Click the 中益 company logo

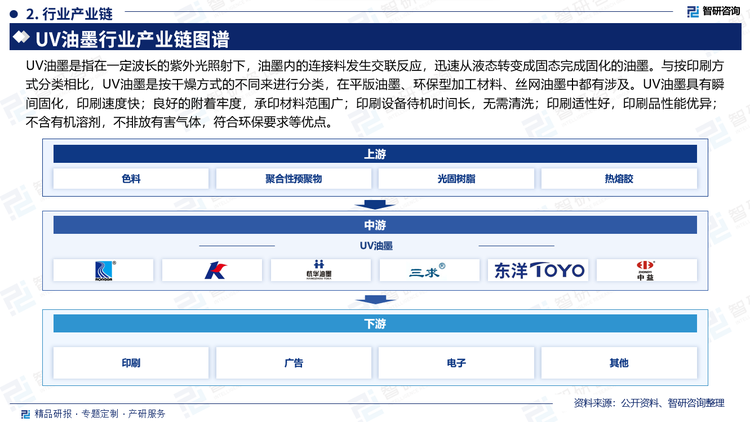tap(647, 270)
